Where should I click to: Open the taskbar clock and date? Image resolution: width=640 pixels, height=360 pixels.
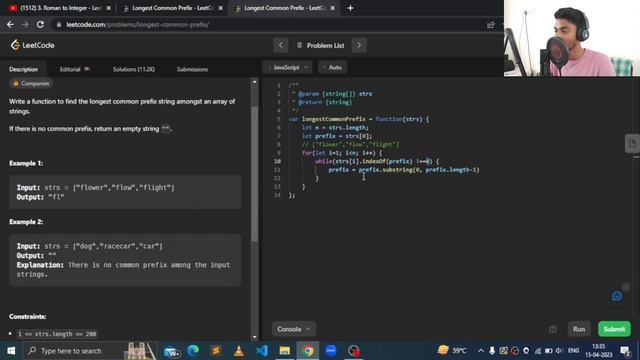click(598, 351)
